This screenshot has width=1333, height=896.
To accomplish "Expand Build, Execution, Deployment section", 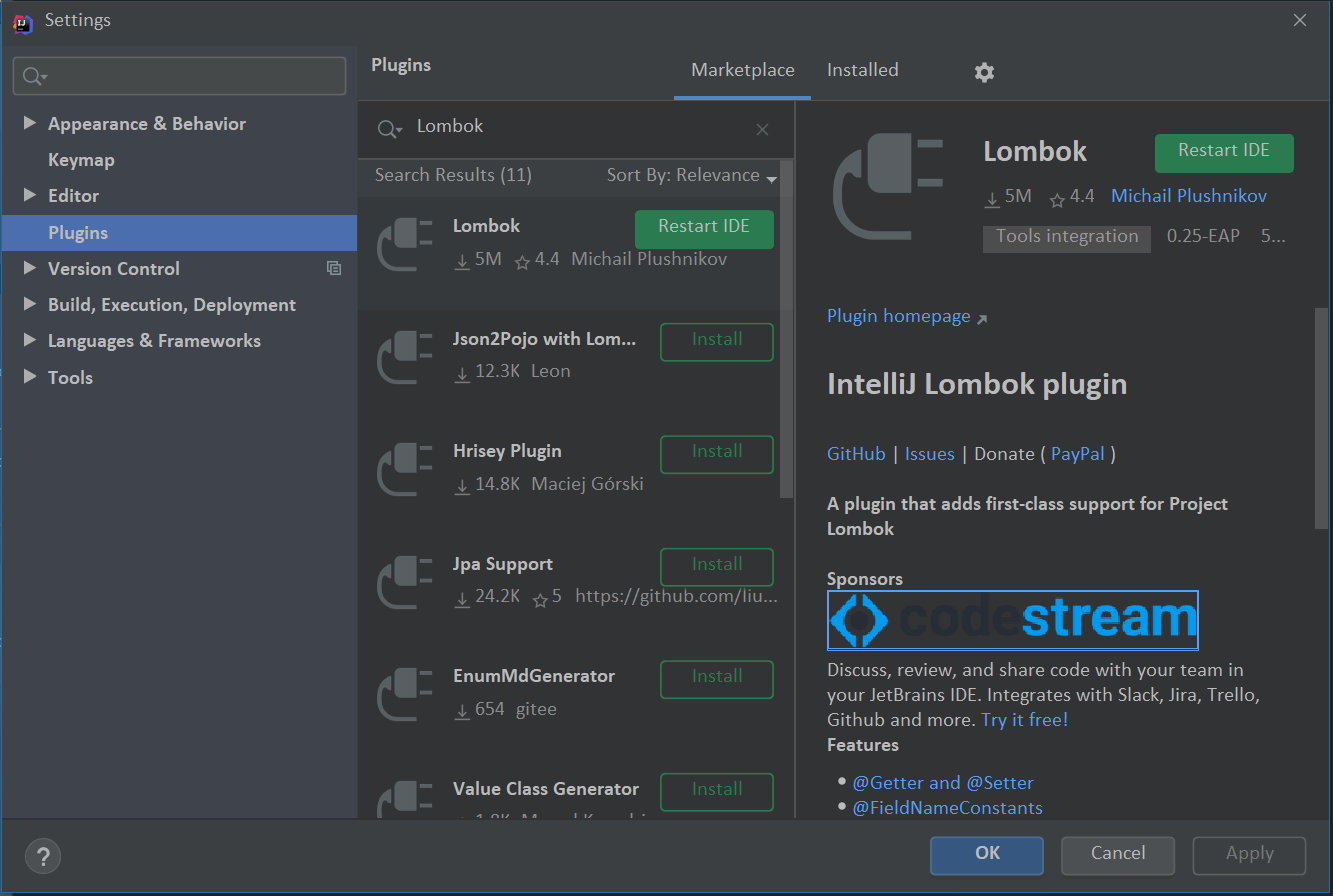I will [x=29, y=304].
